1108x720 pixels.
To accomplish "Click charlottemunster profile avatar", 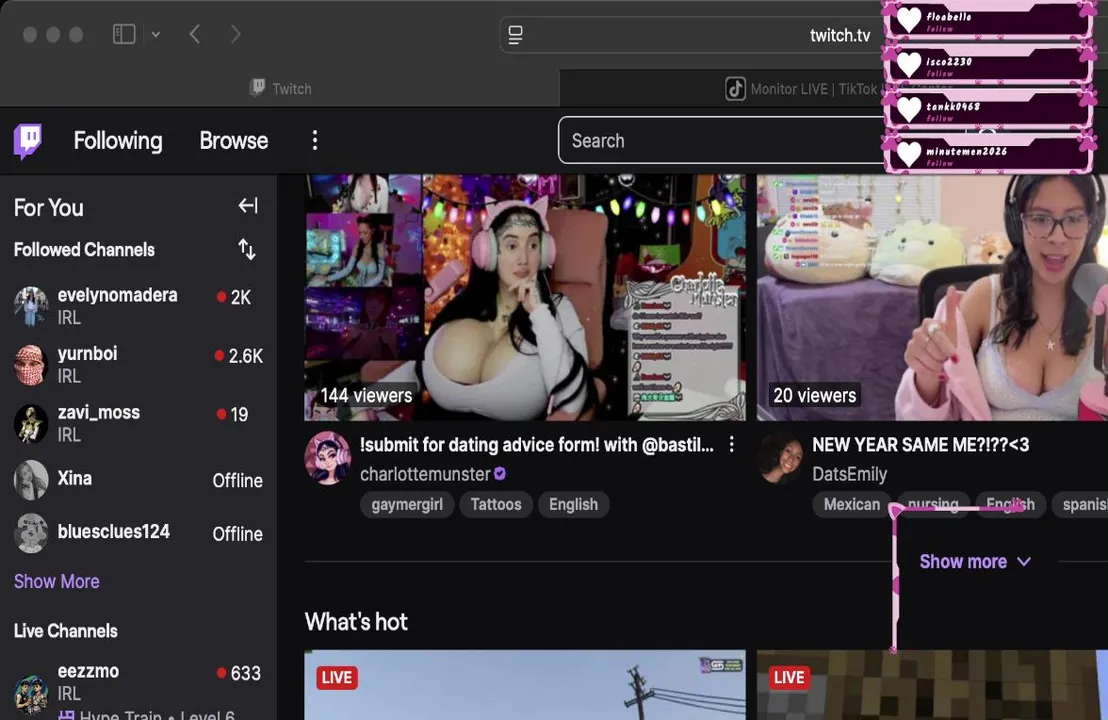I will pyautogui.click(x=328, y=458).
